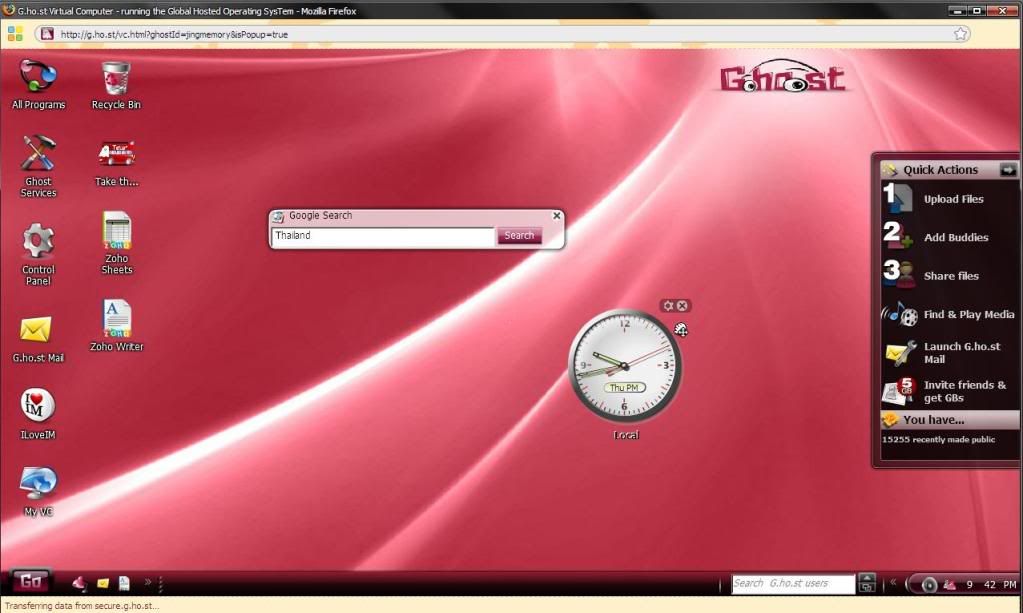Launch Zoho Sheets from the desktop
Viewport: 1023px width, 613px height.
(117, 243)
